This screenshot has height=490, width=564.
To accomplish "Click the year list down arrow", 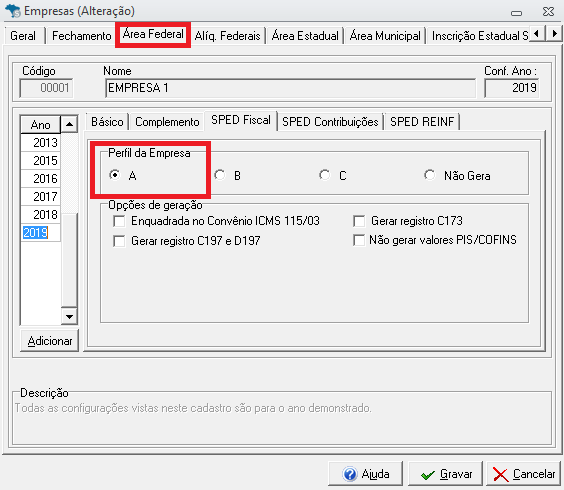I will point(69,316).
